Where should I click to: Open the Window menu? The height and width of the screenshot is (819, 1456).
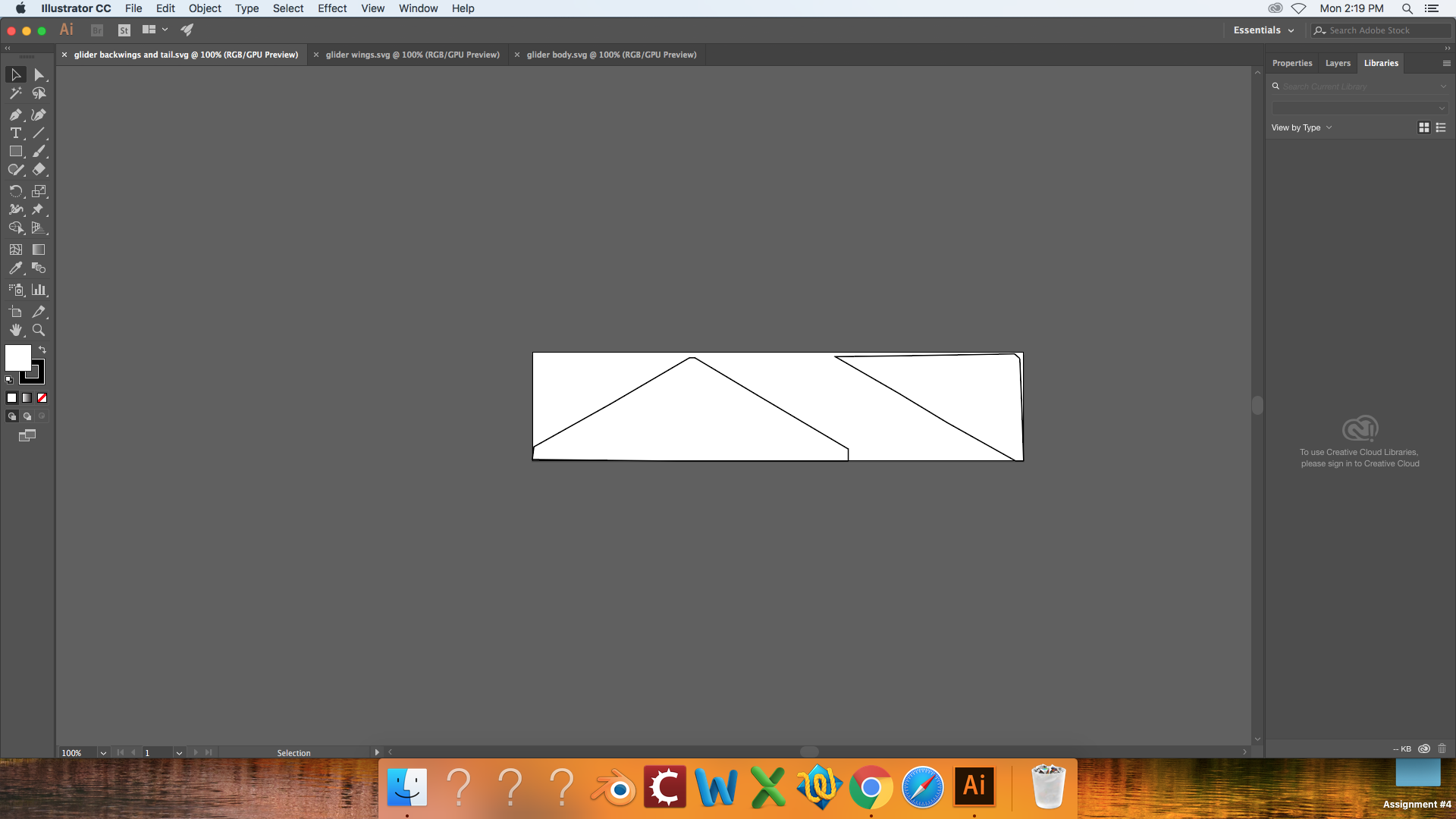coord(417,8)
